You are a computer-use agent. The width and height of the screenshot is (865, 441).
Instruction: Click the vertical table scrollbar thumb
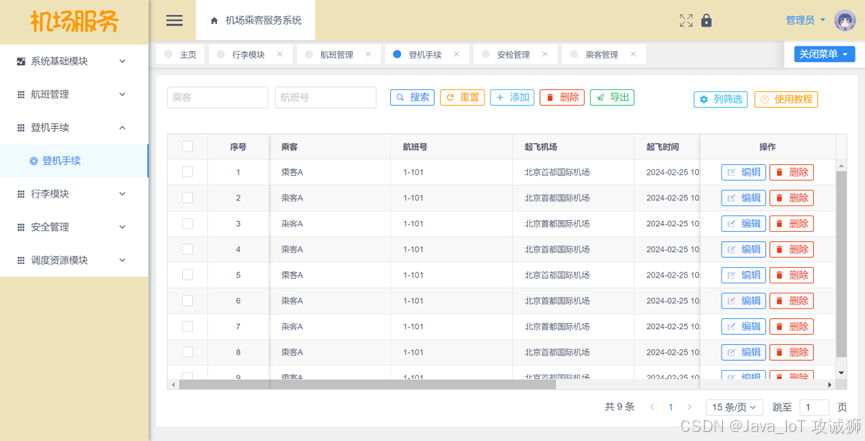coord(841,264)
